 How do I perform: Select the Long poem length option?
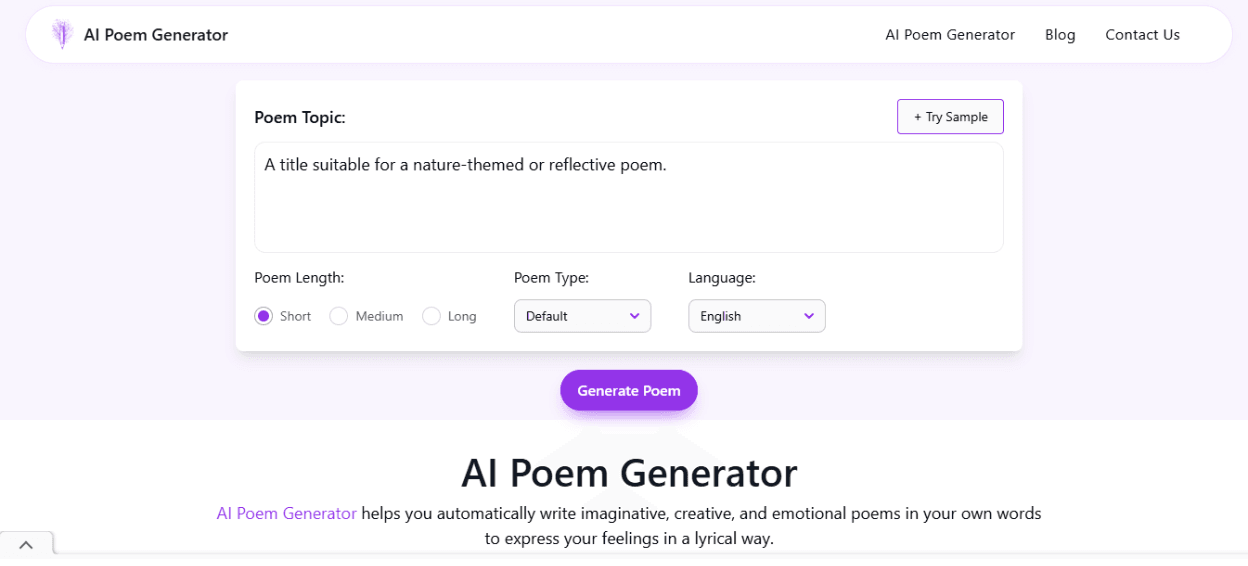tap(432, 316)
